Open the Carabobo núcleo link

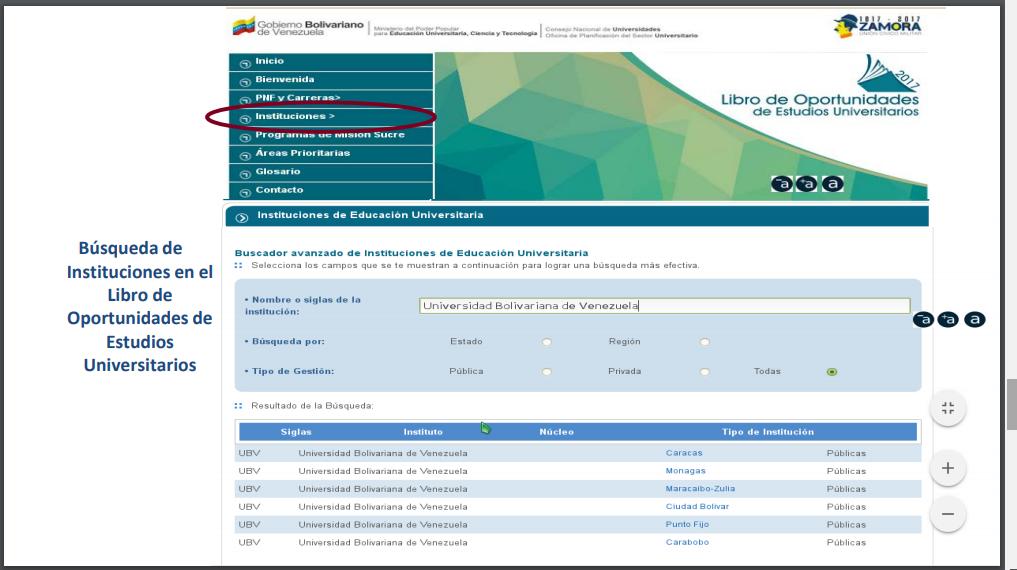click(687, 542)
